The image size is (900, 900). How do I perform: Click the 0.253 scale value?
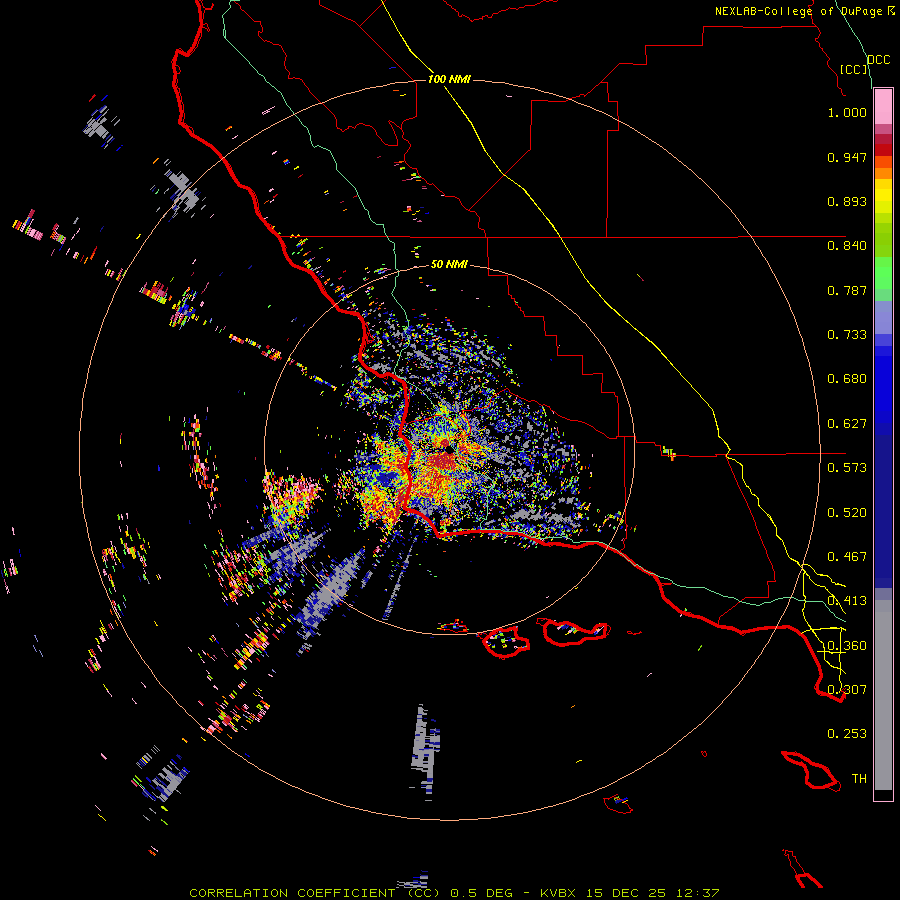[847, 734]
